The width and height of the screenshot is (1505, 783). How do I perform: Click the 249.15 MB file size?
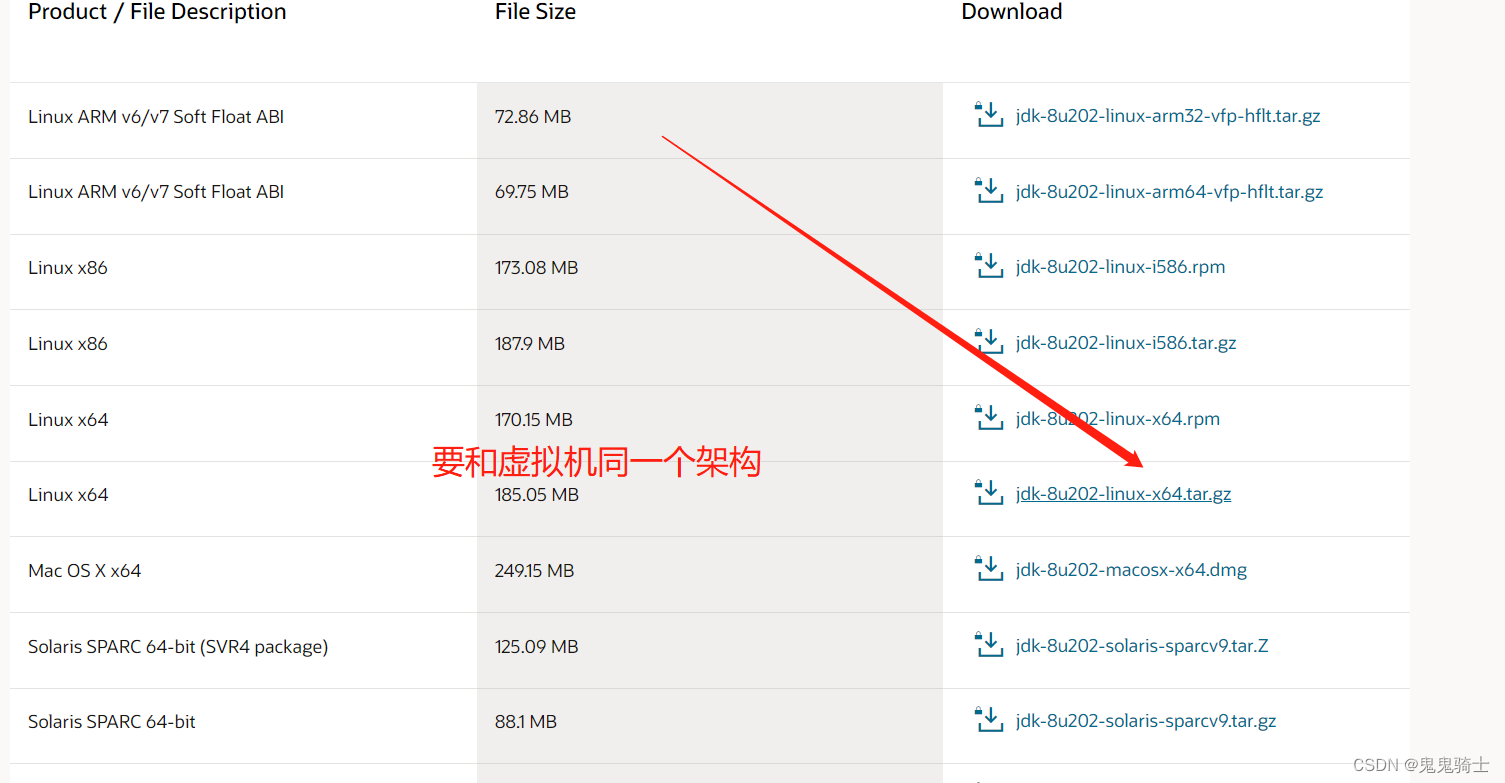click(x=535, y=571)
